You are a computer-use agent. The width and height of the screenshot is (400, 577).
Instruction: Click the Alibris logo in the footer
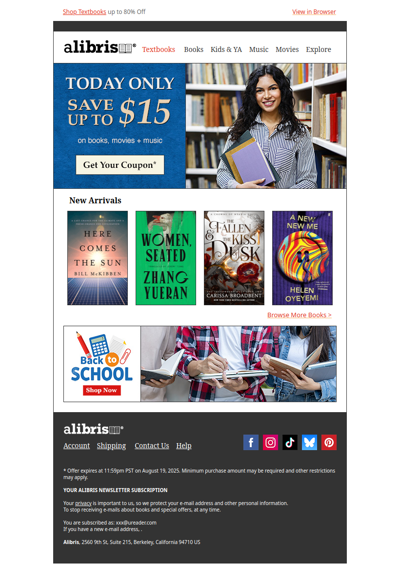click(93, 429)
